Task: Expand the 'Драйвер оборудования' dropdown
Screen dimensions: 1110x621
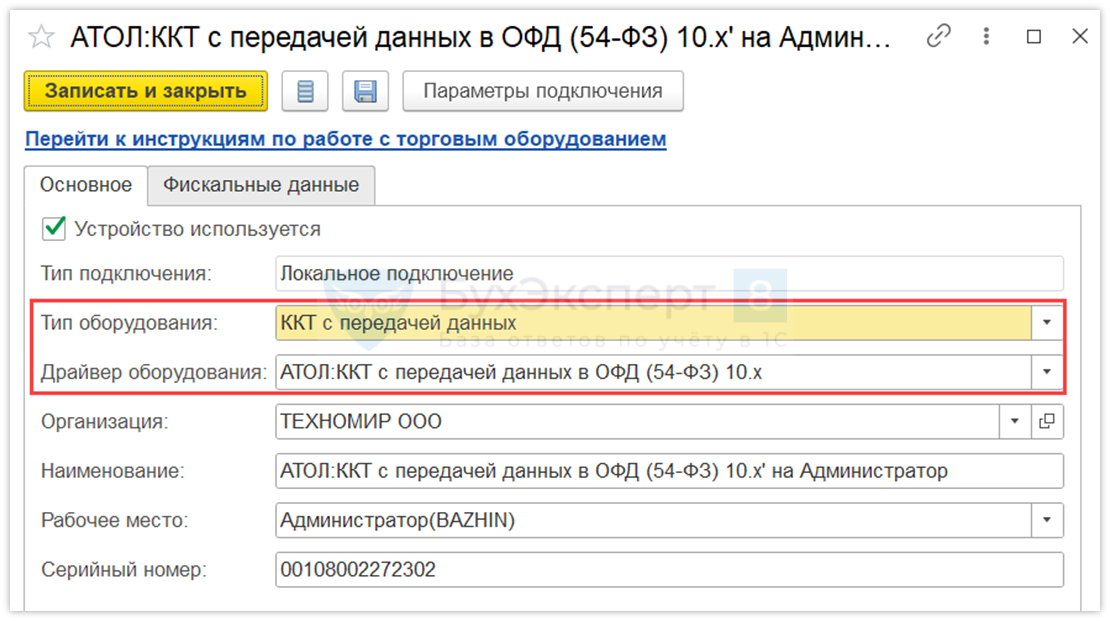Action: [x=1047, y=372]
